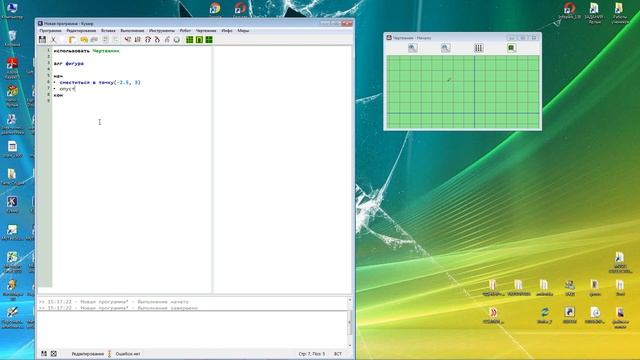This screenshot has height=360, width=640.
Task: Open the Инструменты menu
Action: tap(162, 31)
